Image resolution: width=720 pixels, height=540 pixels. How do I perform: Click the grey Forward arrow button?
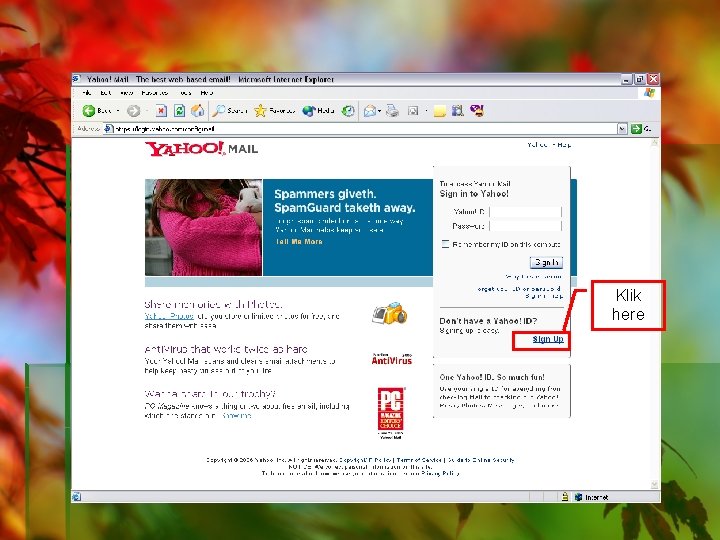pos(133,111)
